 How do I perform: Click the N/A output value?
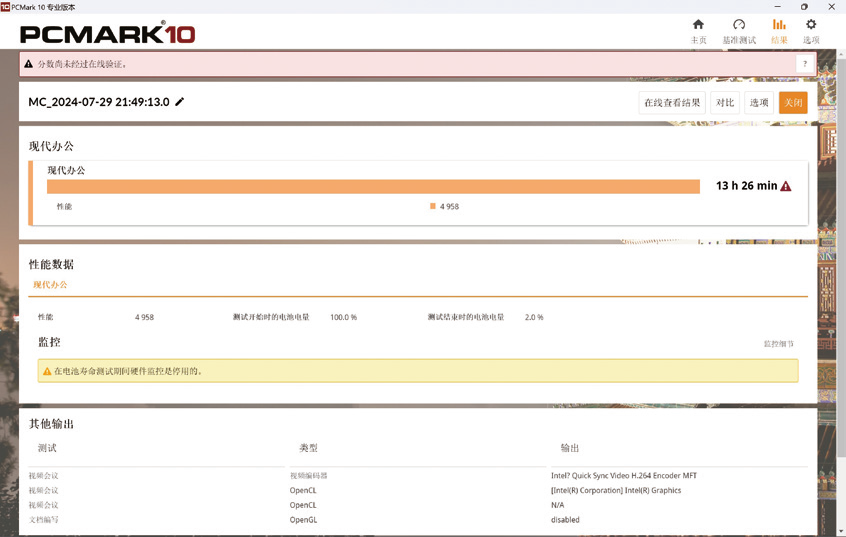557,505
